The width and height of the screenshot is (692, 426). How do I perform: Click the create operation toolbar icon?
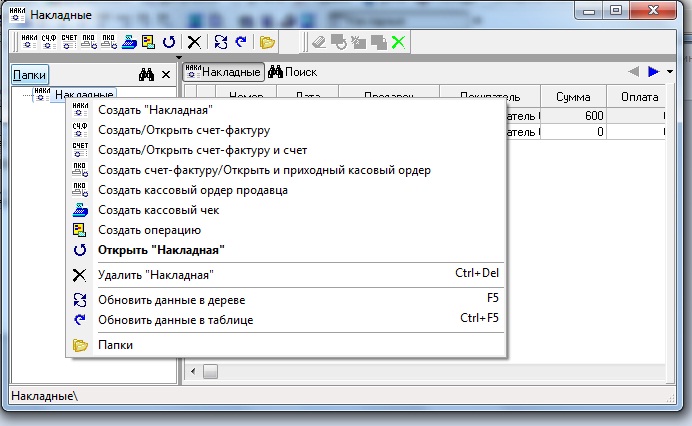point(149,42)
